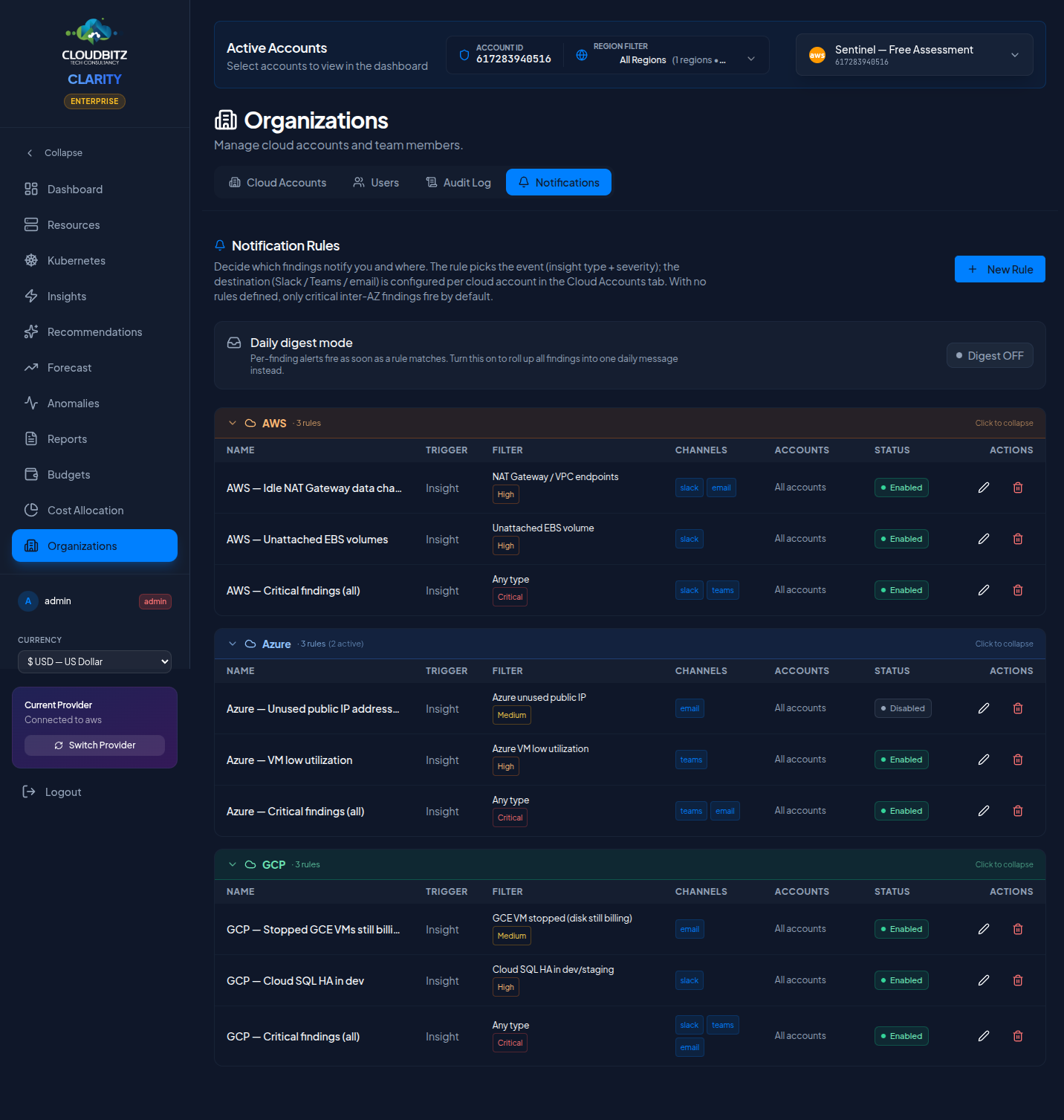
Task: Click the Dashboard grid icon in sidebar
Action: click(x=31, y=190)
